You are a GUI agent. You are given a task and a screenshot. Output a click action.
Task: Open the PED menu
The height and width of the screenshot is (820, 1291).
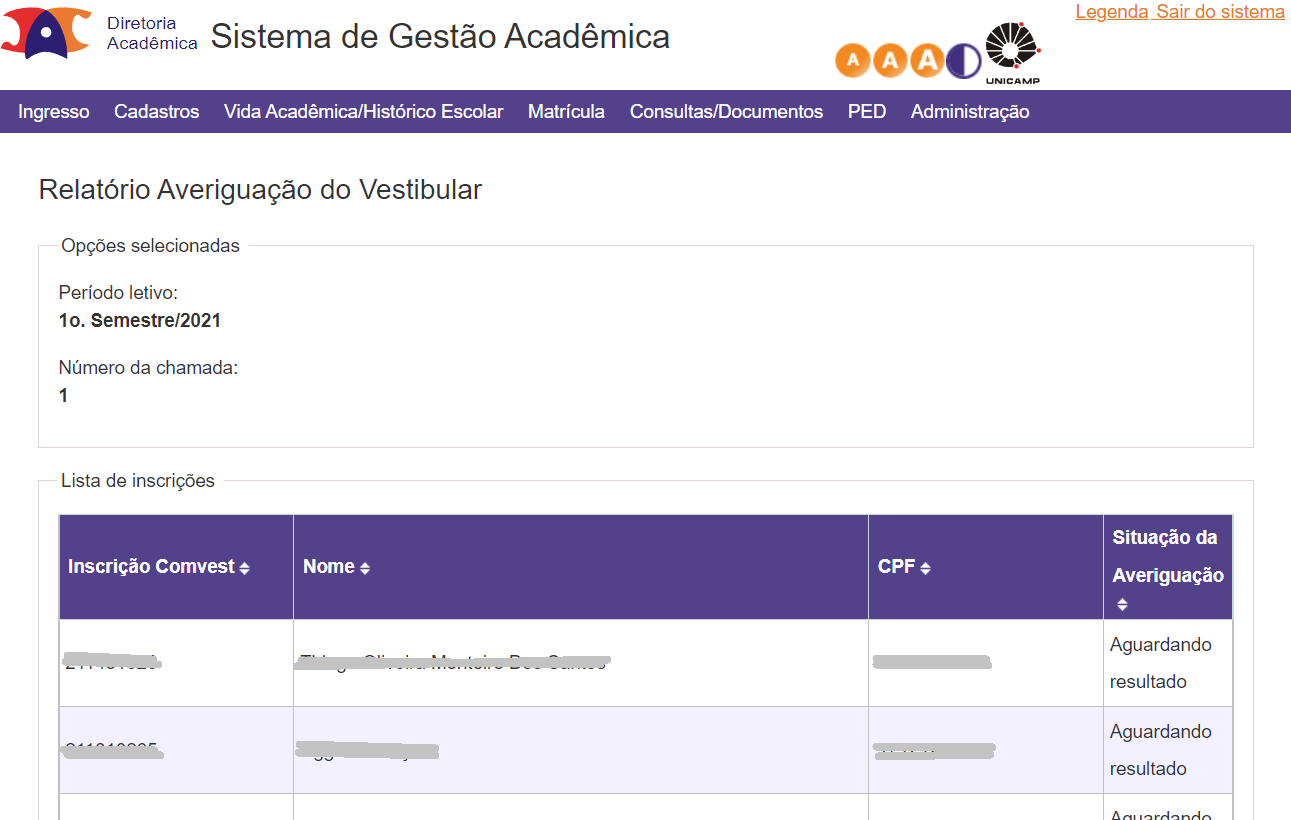[867, 112]
